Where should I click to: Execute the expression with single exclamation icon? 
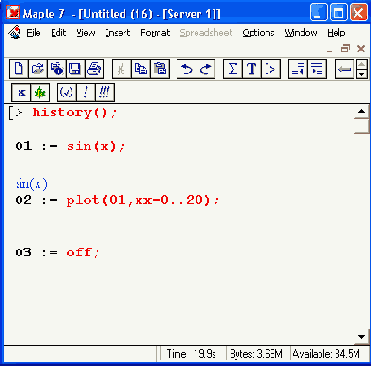[x=86, y=92]
